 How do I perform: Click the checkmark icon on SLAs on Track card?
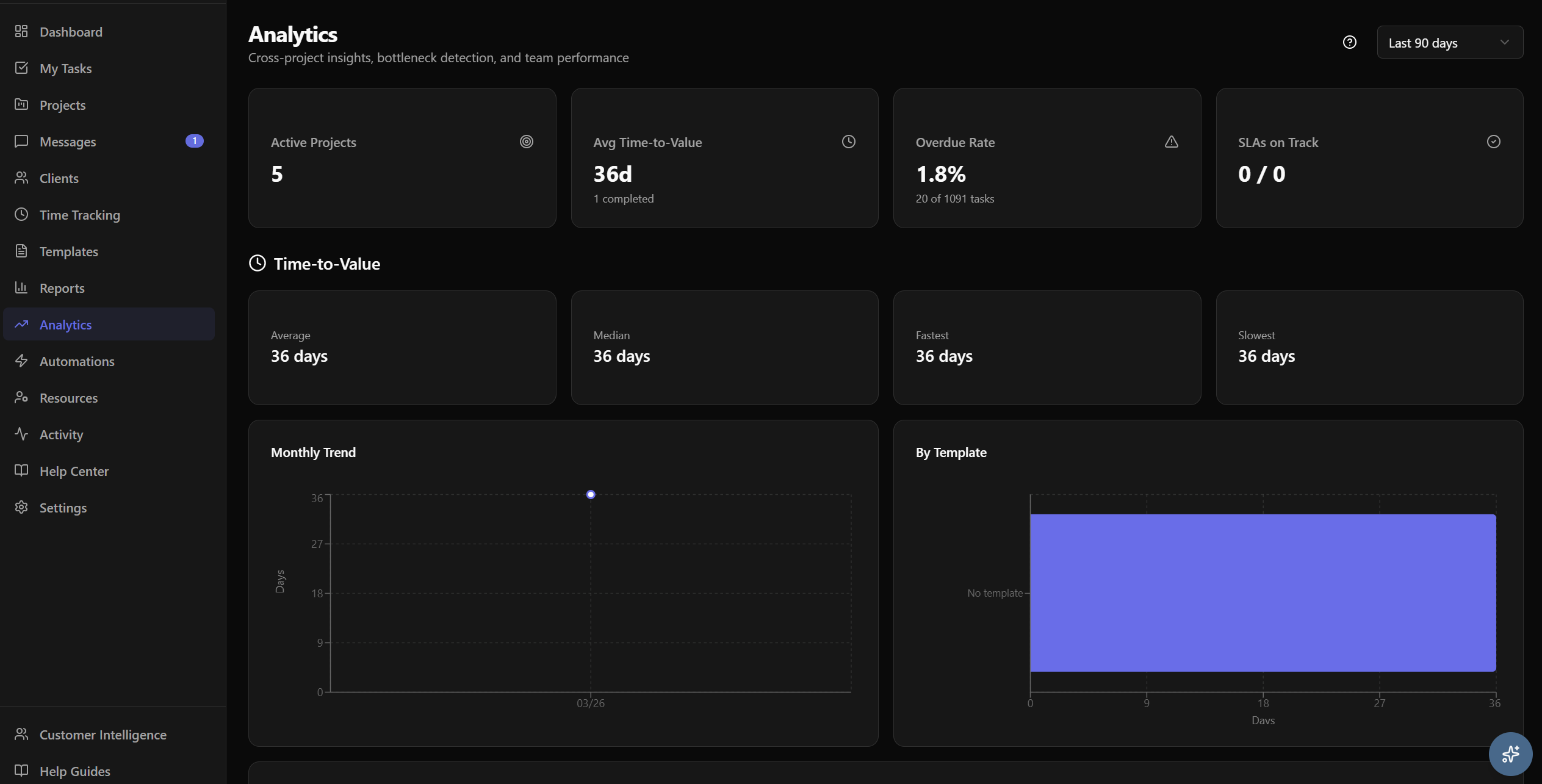pyautogui.click(x=1493, y=141)
